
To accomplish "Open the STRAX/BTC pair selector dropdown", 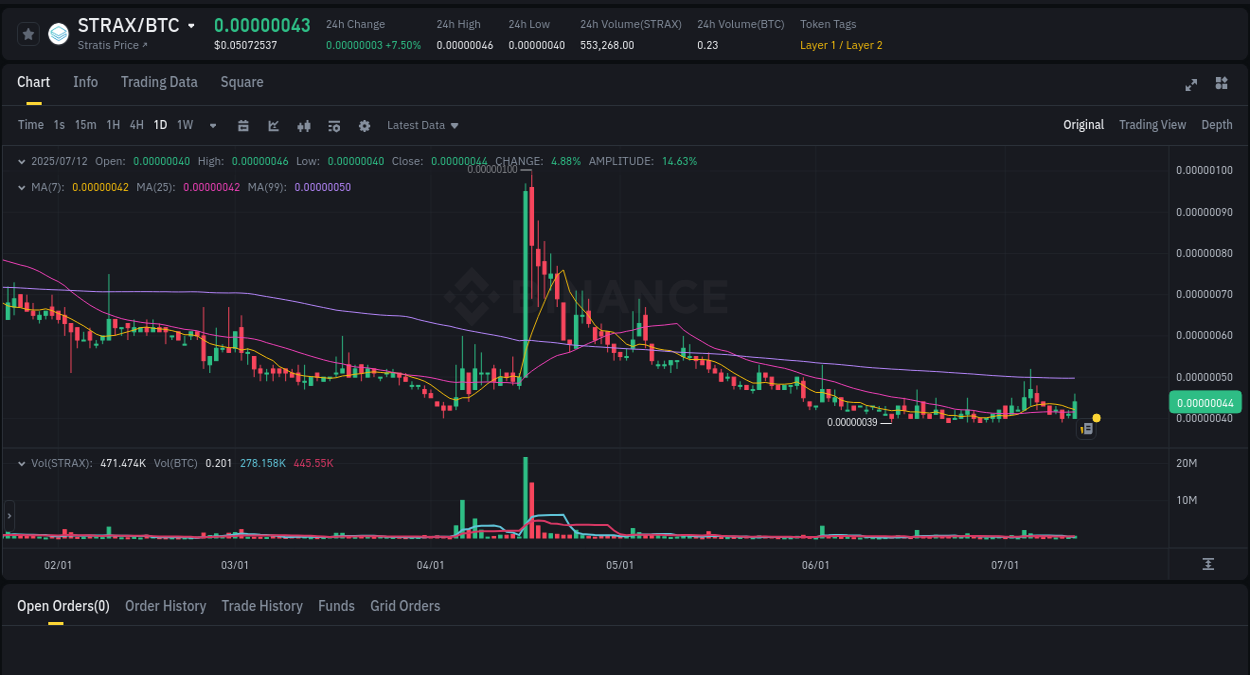I will pos(190,25).
